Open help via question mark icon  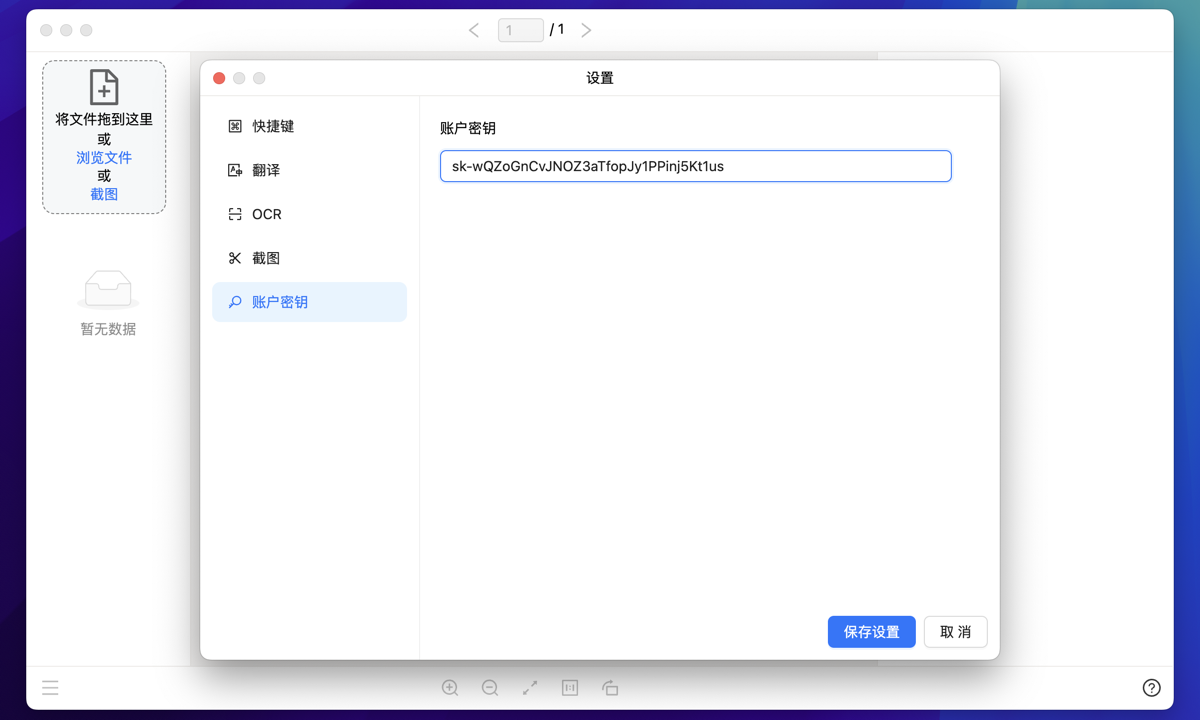[1152, 688]
